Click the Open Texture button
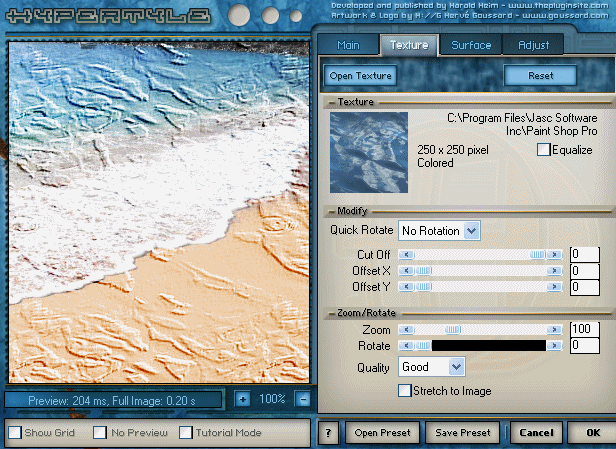The width and height of the screenshot is (616, 449). tap(360, 76)
